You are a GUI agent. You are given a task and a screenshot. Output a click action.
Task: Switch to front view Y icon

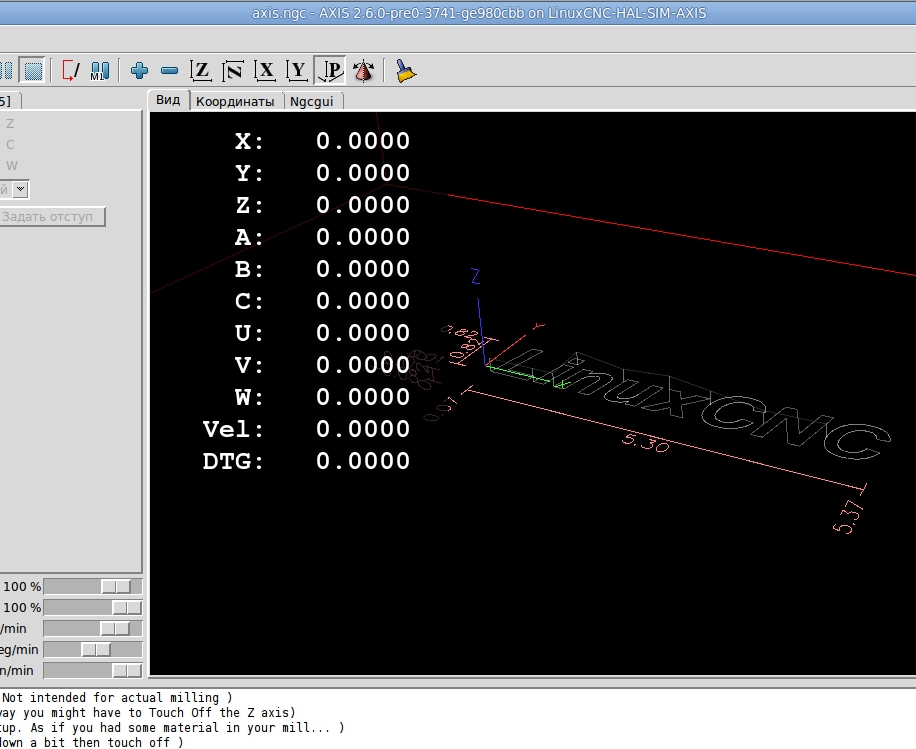(x=298, y=71)
